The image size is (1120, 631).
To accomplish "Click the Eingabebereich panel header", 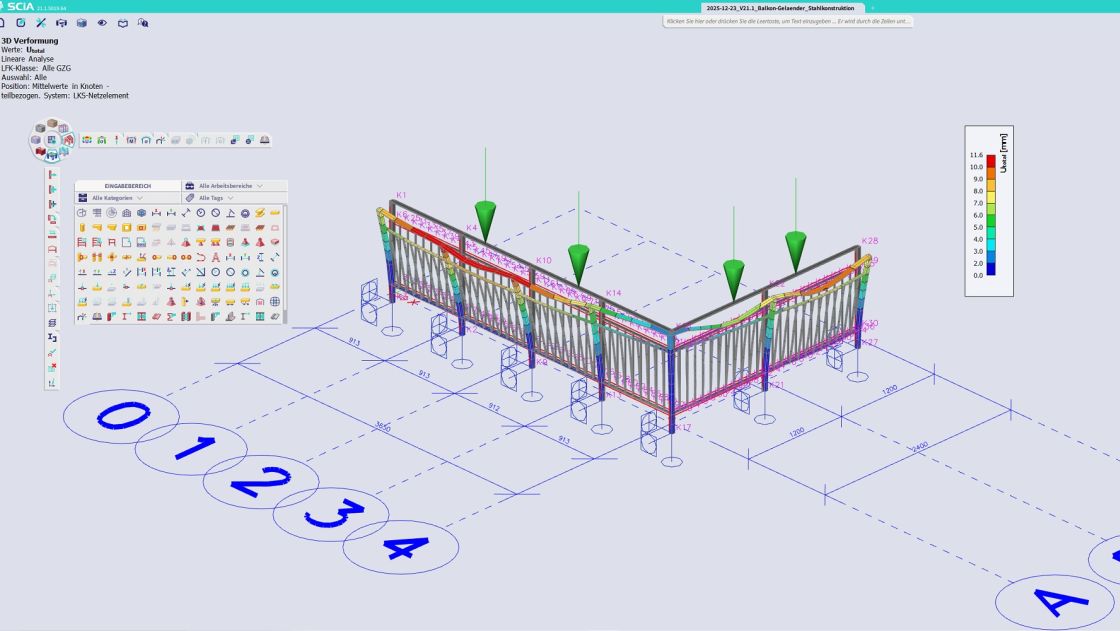I will pyautogui.click(x=127, y=186).
